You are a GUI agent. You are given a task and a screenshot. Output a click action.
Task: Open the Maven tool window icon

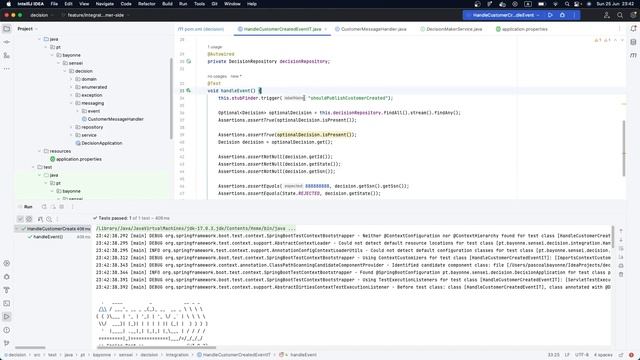pos(633,55)
